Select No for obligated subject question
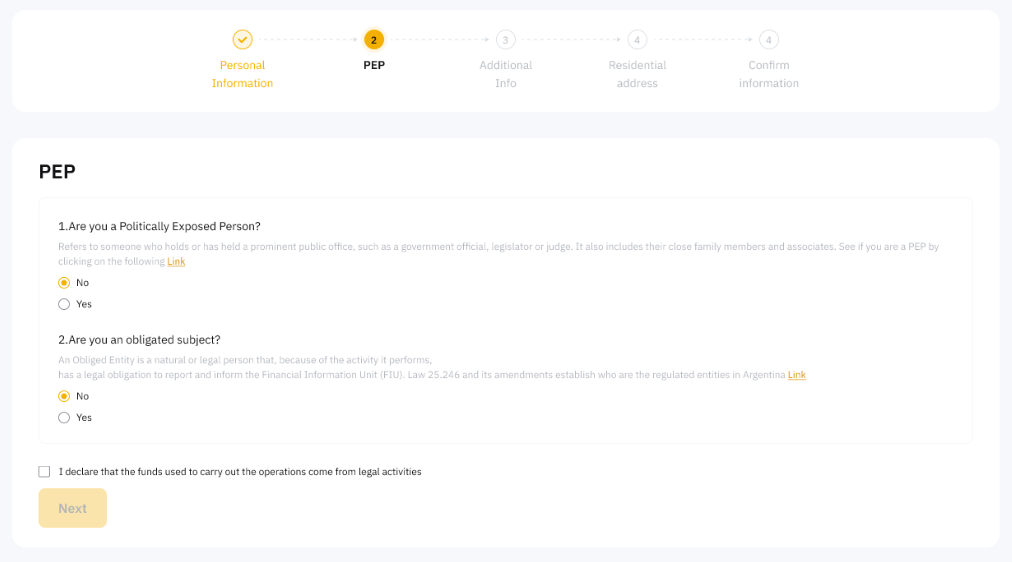 (64, 396)
